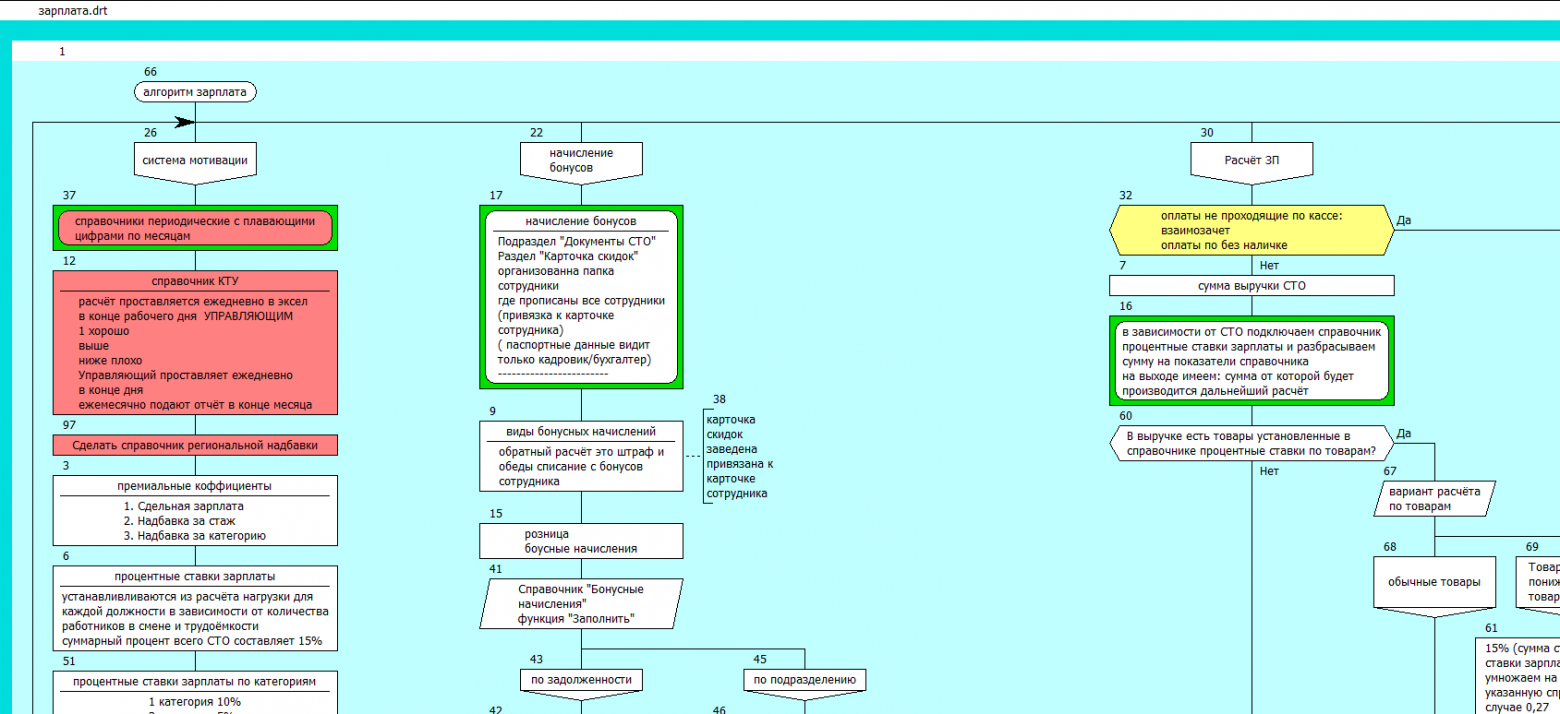1560x714 pixels.
Task: Click the "Справочник Бонусные начисления" parallelogram
Action: pos(581,604)
